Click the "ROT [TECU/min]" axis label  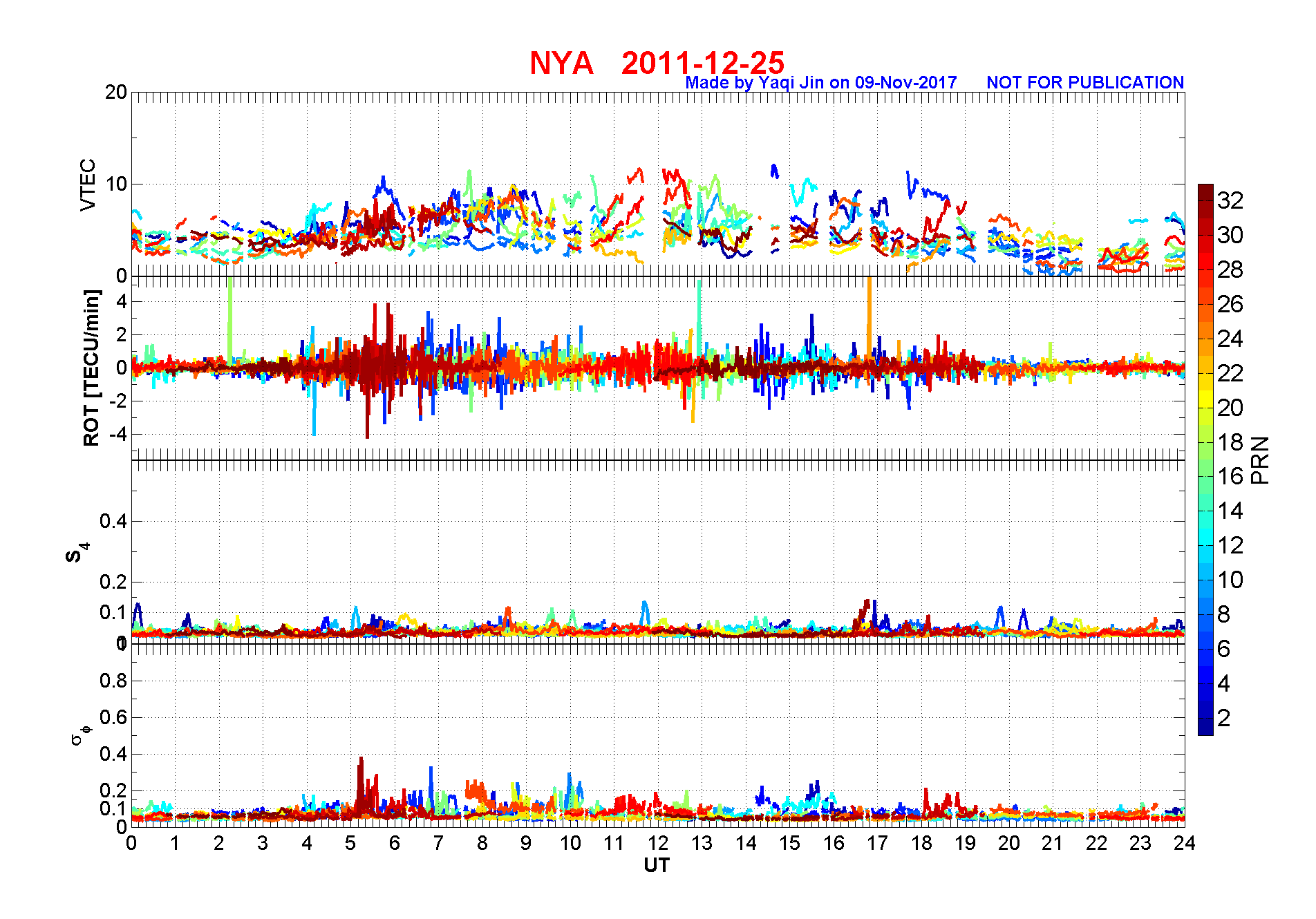(91, 368)
